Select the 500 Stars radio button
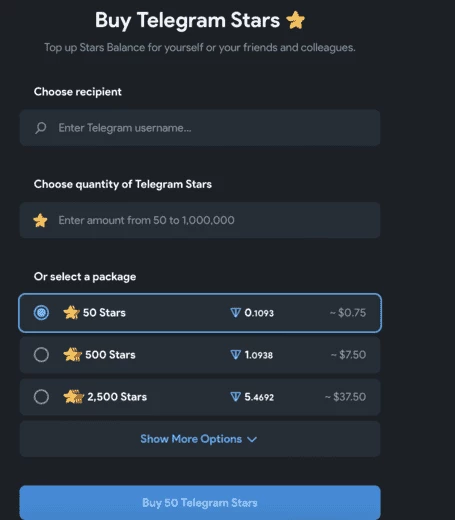The height and width of the screenshot is (520, 455). click(41, 355)
